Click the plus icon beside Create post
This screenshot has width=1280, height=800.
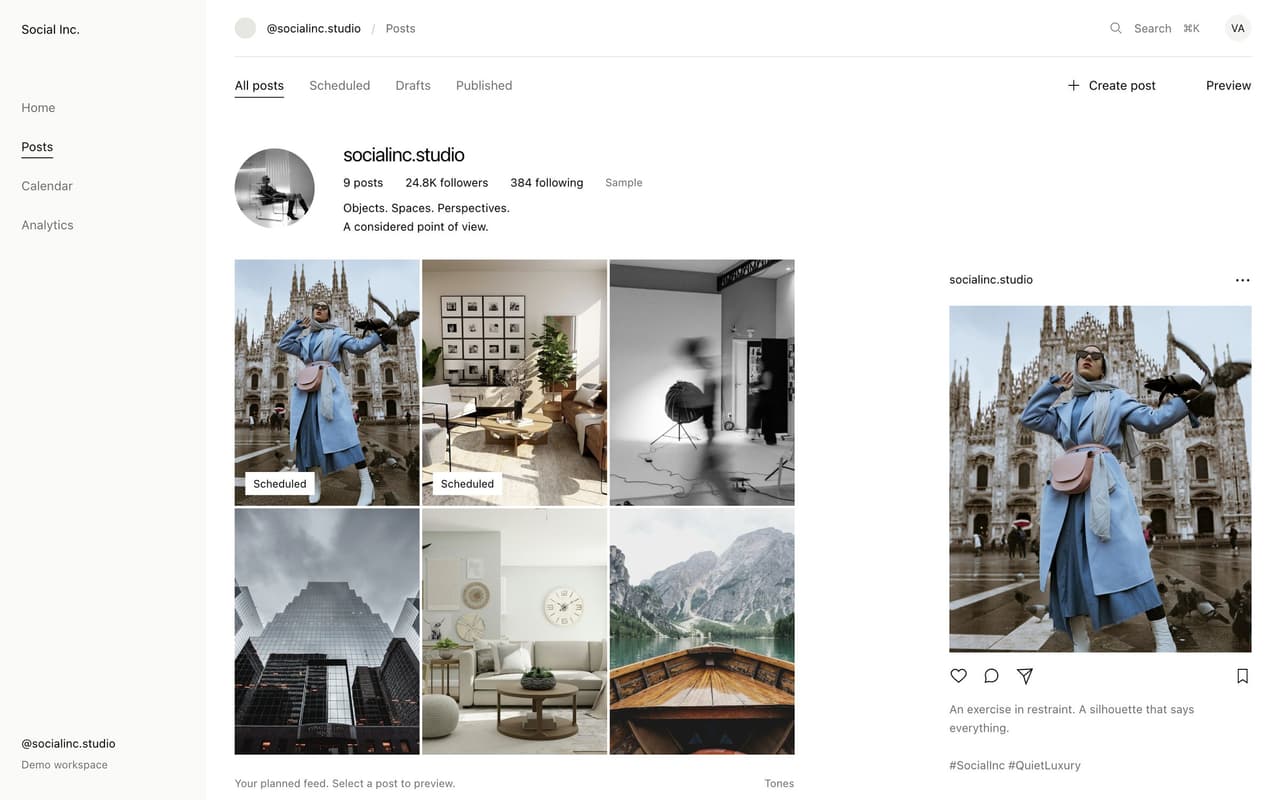1074,85
